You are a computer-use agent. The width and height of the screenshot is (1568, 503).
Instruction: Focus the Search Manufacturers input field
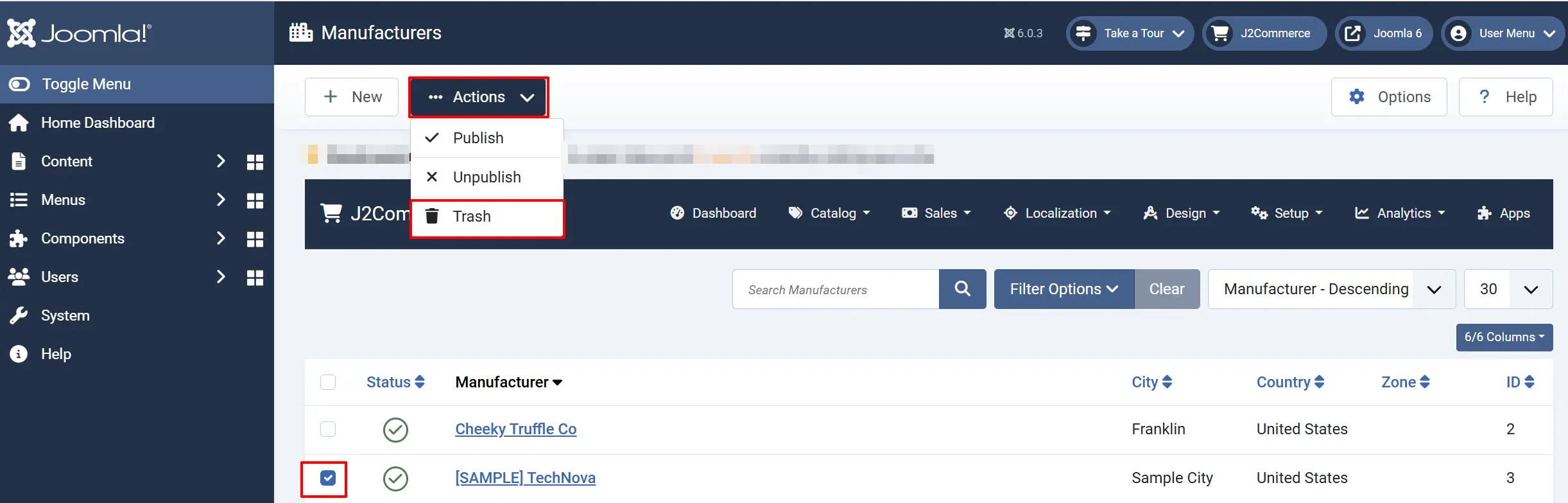coord(836,289)
